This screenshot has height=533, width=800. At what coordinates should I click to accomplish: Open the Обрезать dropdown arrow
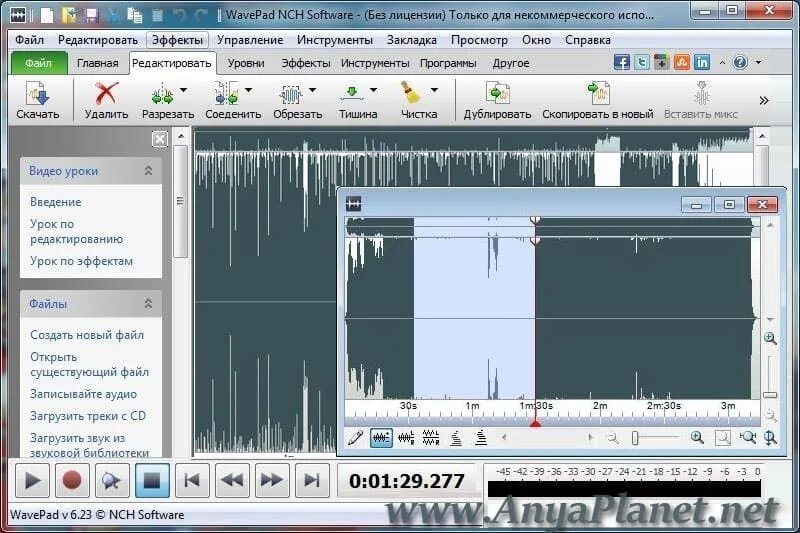coord(313,90)
